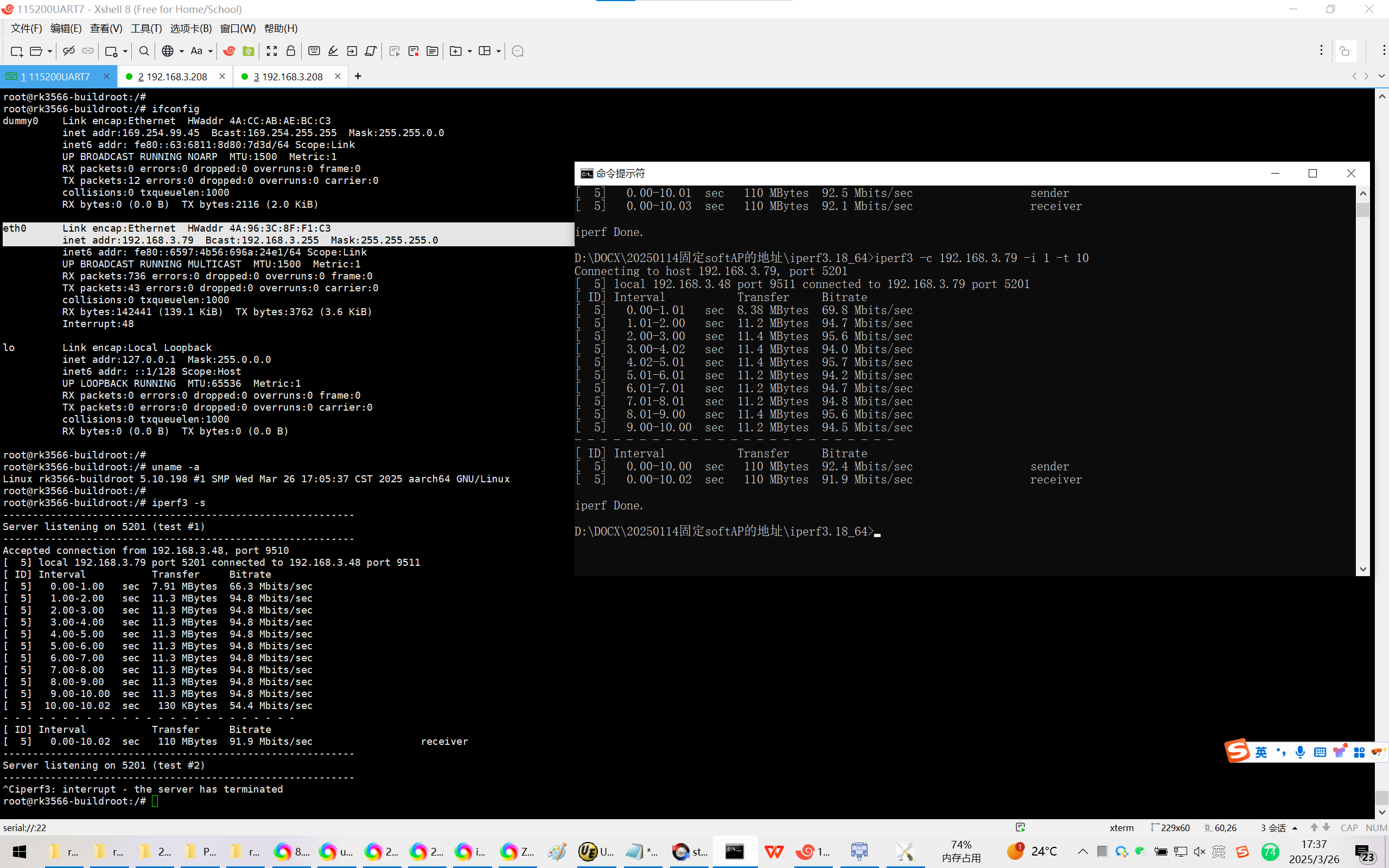This screenshot has width=1389, height=868.
Task: Open Command Prompt from taskbar
Action: 734,851
